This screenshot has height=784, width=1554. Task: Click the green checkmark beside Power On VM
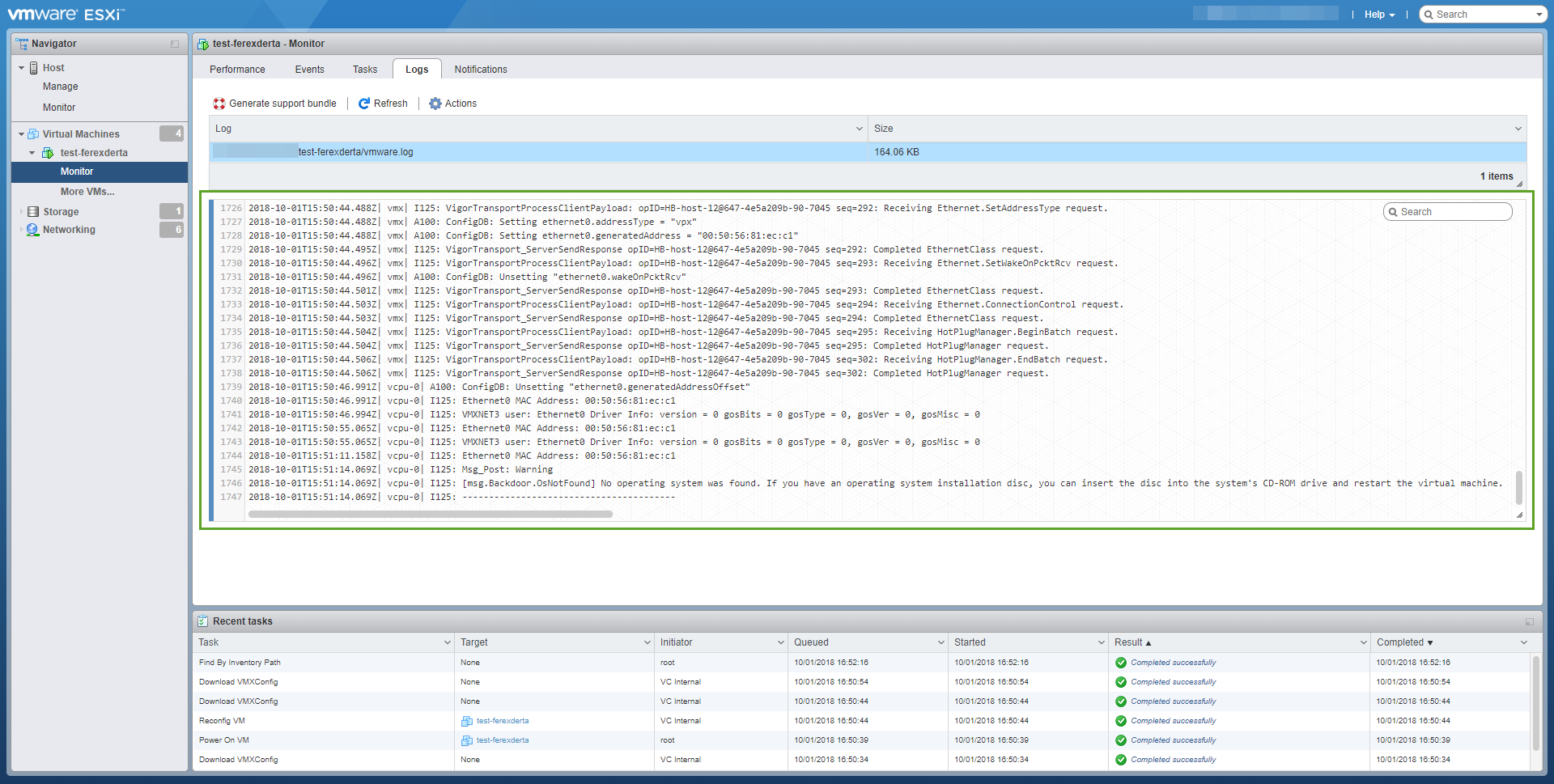click(x=1120, y=740)
